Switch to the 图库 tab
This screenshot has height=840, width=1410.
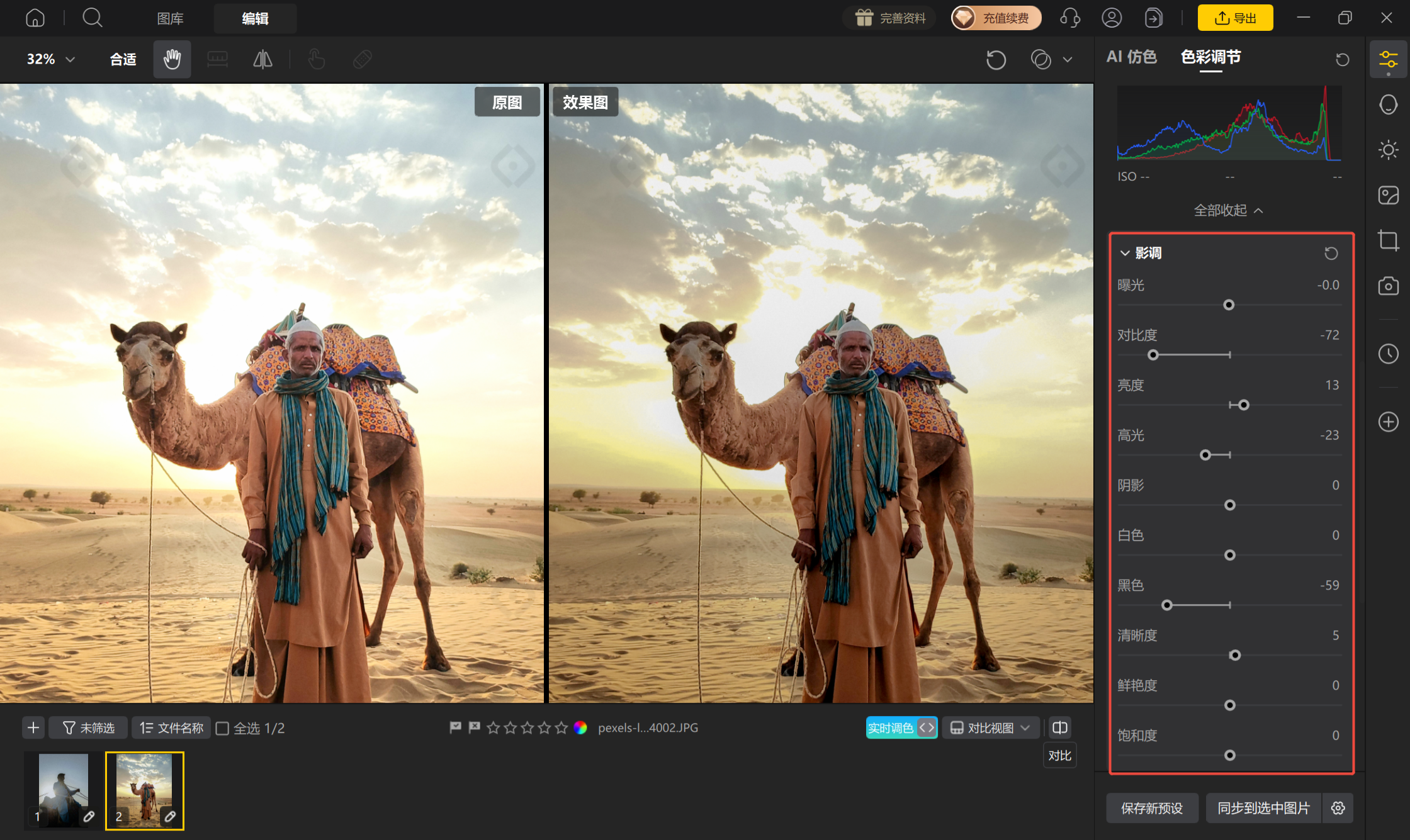(170, 18)
